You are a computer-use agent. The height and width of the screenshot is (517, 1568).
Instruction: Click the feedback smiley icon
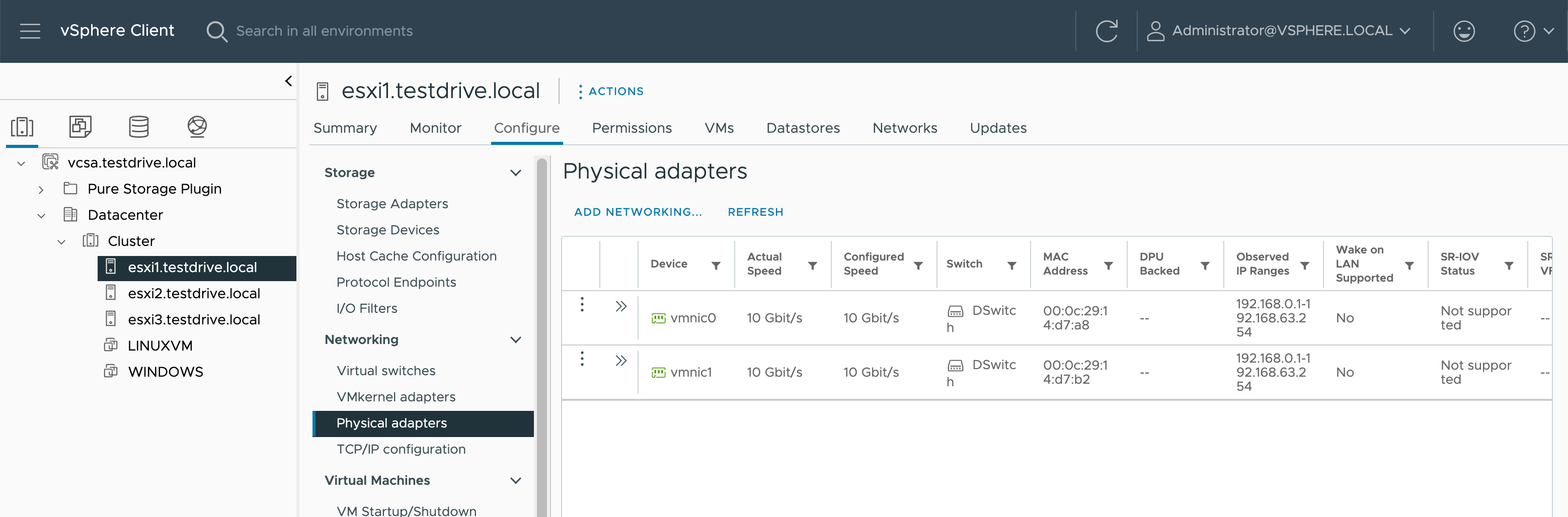1463,31
